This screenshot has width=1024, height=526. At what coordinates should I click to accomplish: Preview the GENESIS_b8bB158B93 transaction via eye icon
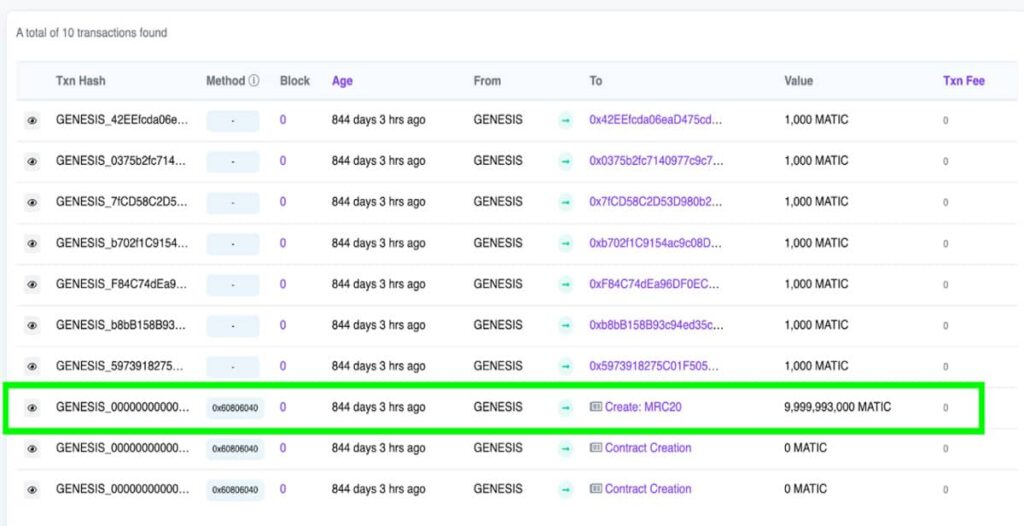32,325
